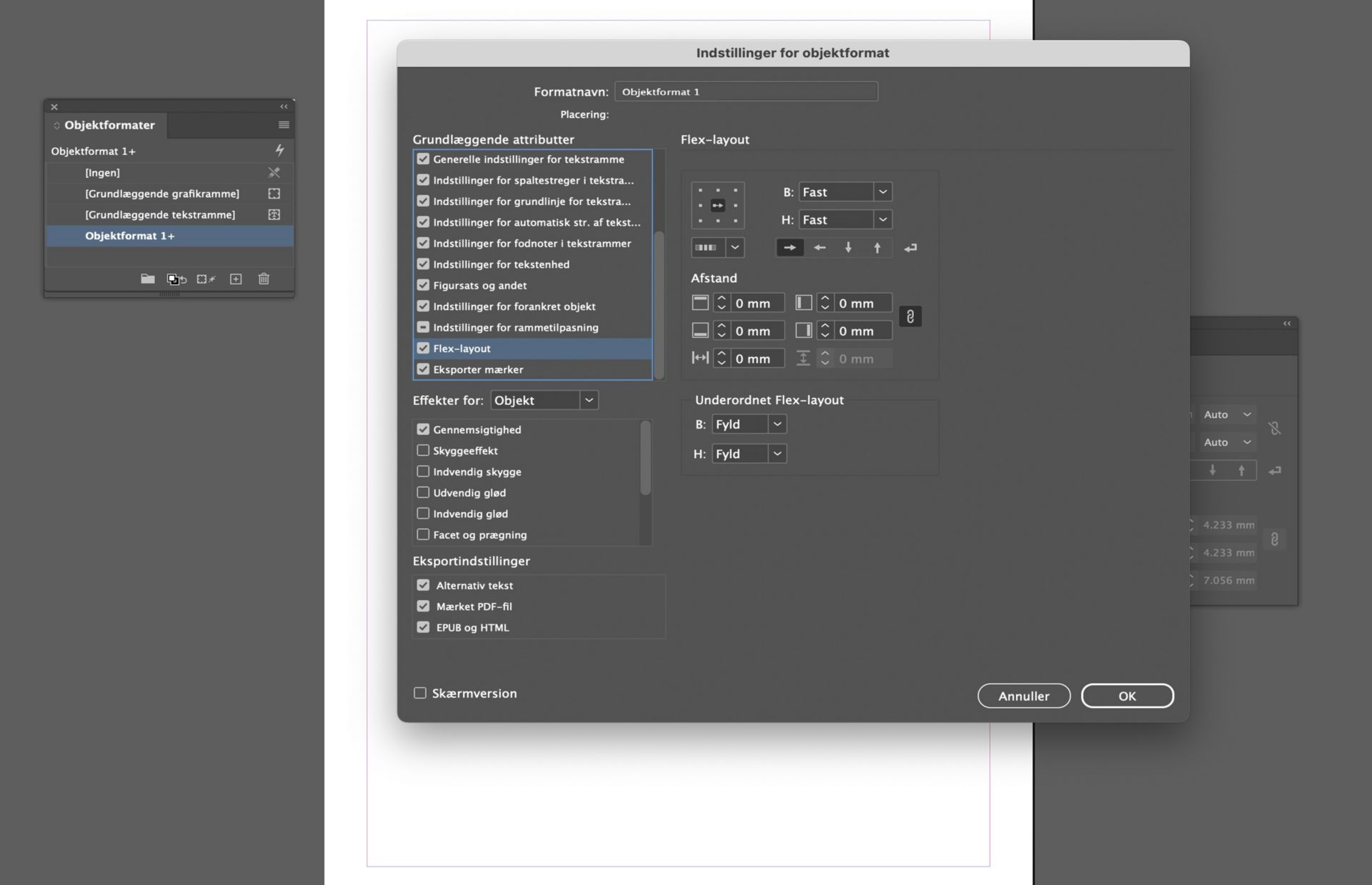
Task: Click the lightning icon next to Objektformat 1+
Action: click(280, 151)
